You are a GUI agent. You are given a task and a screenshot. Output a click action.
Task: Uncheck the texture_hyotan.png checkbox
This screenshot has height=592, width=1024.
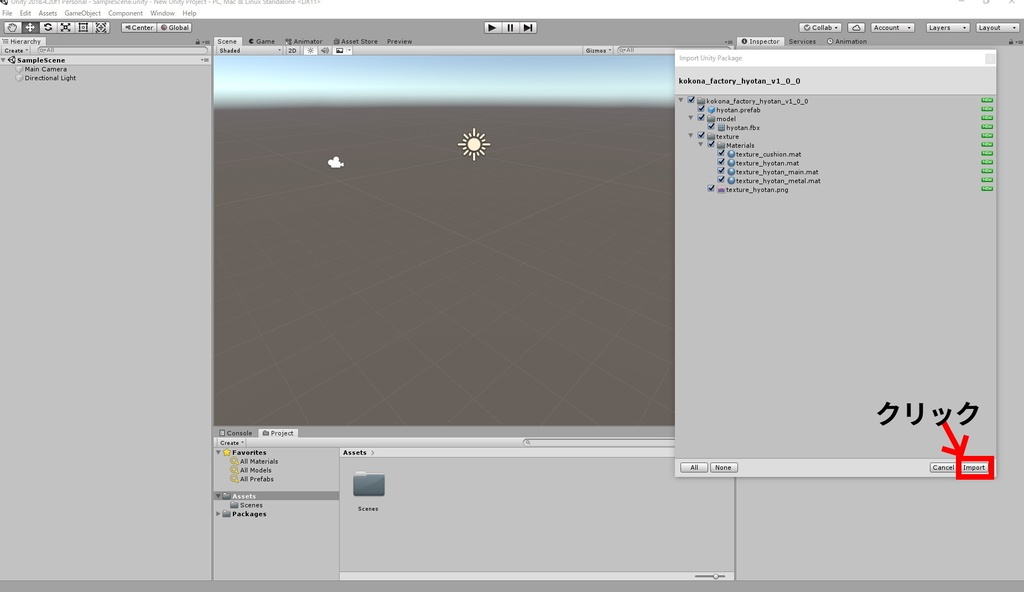click(x=711, y=189)
